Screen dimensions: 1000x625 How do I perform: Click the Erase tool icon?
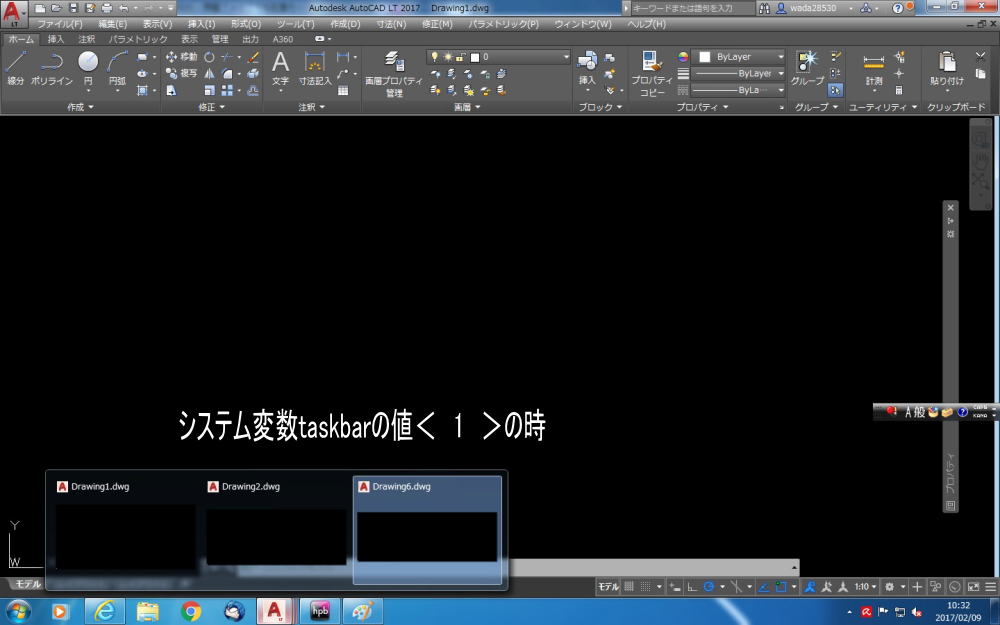coord(253,57)
